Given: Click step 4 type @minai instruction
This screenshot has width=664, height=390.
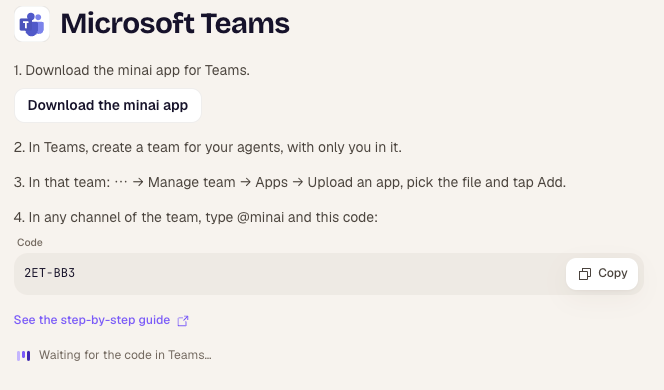Looking at the screenshot, I should [x=196, y=218].
